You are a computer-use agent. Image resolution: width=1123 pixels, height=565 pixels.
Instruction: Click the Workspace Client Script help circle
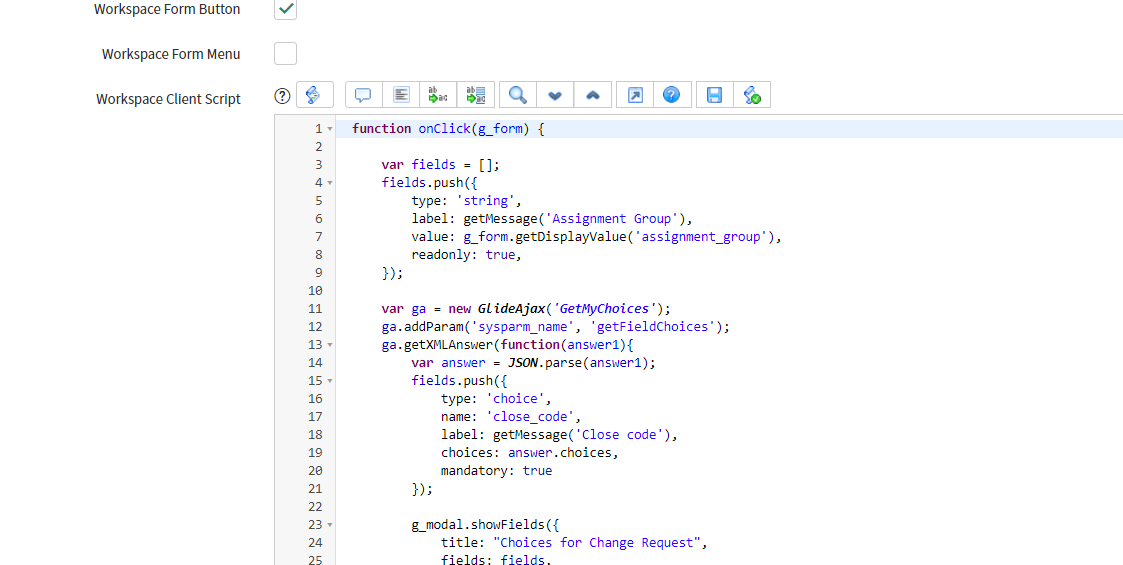click(x=282, y=95)
